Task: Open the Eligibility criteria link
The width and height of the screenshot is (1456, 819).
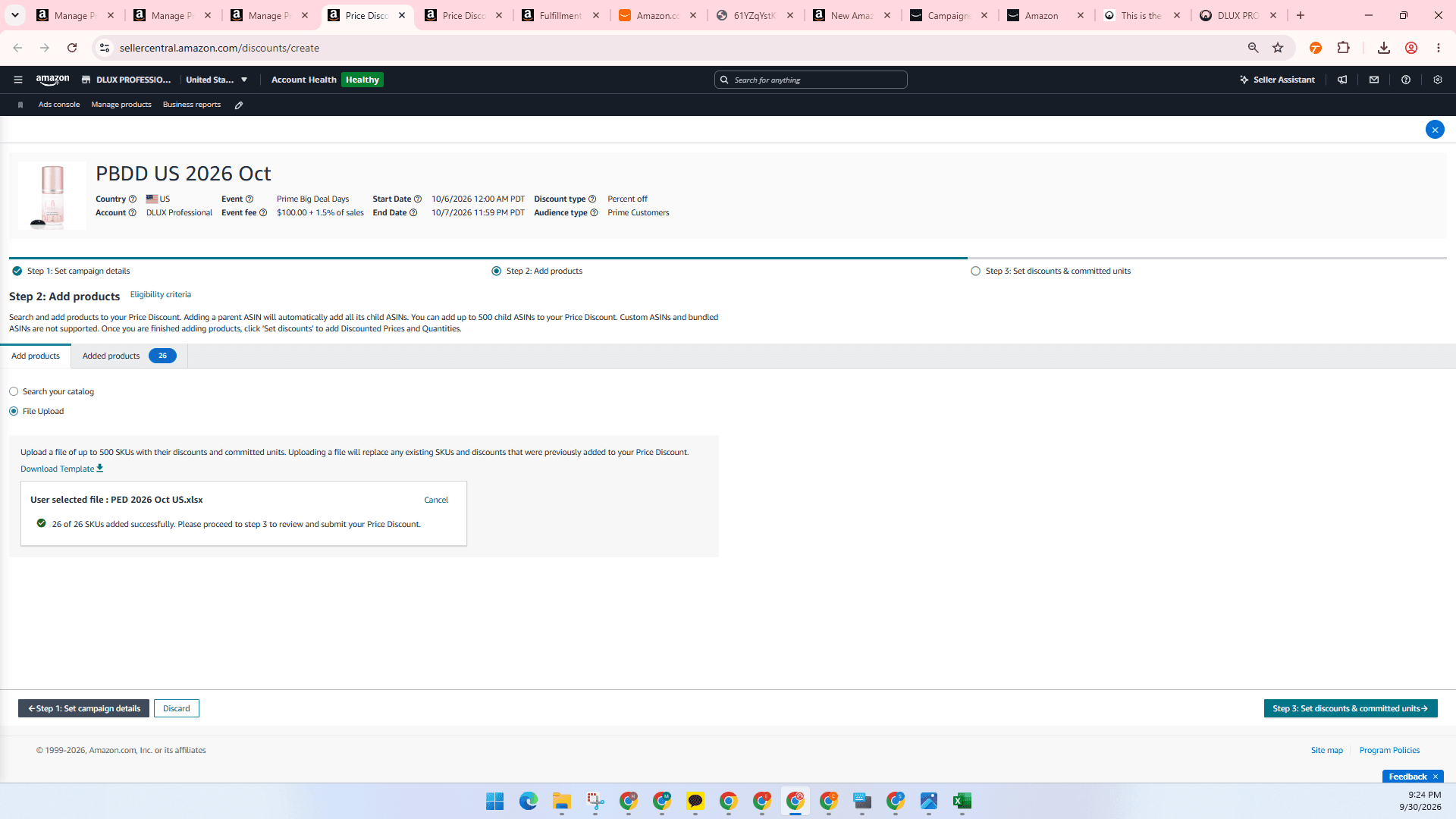Action: [161, 294]
